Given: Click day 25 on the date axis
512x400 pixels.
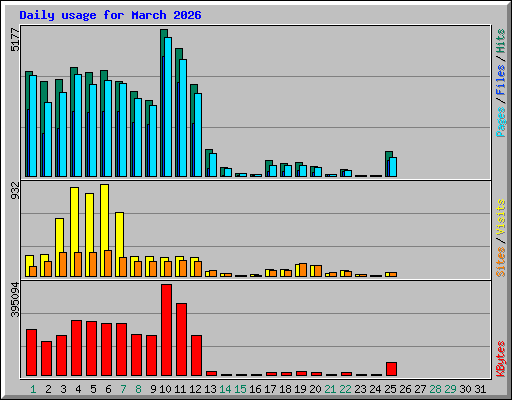Looking at the screenshot, I should pyautogui.click(x=390, y=389).
